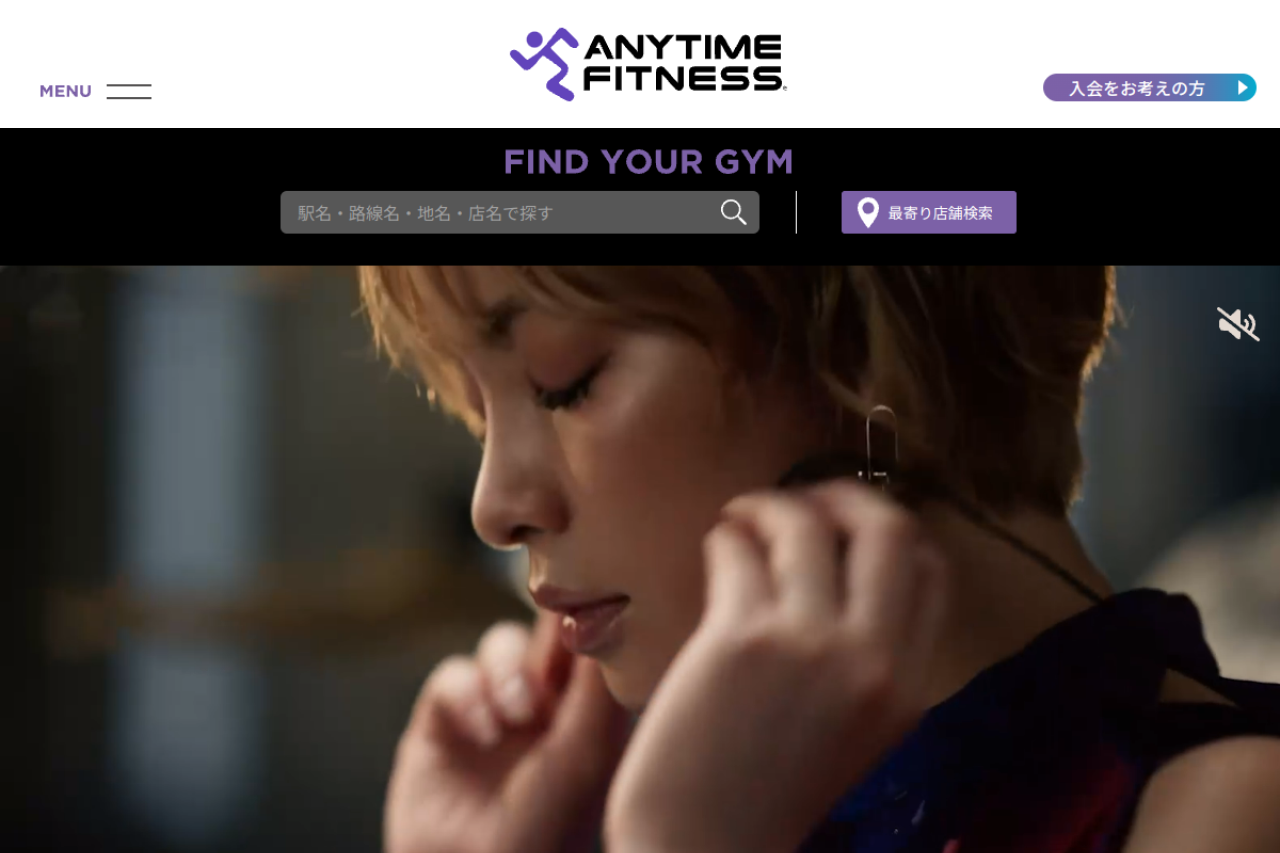Click the FITNESS wordmark in logo
The image size is (1280, 853).
(682, 78)
